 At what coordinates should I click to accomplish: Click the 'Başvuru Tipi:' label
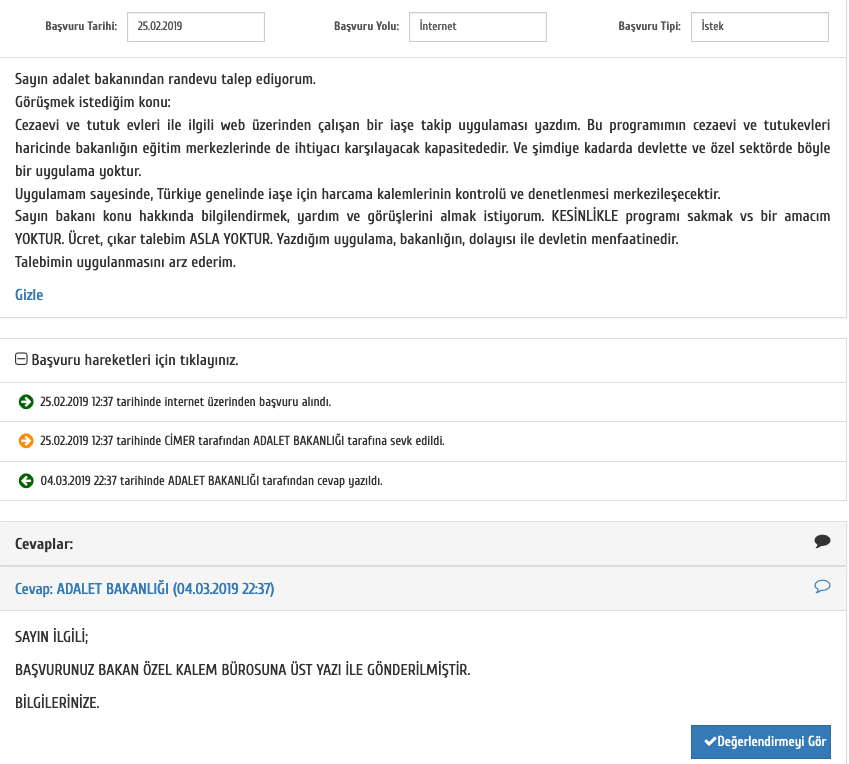[650, 26]
